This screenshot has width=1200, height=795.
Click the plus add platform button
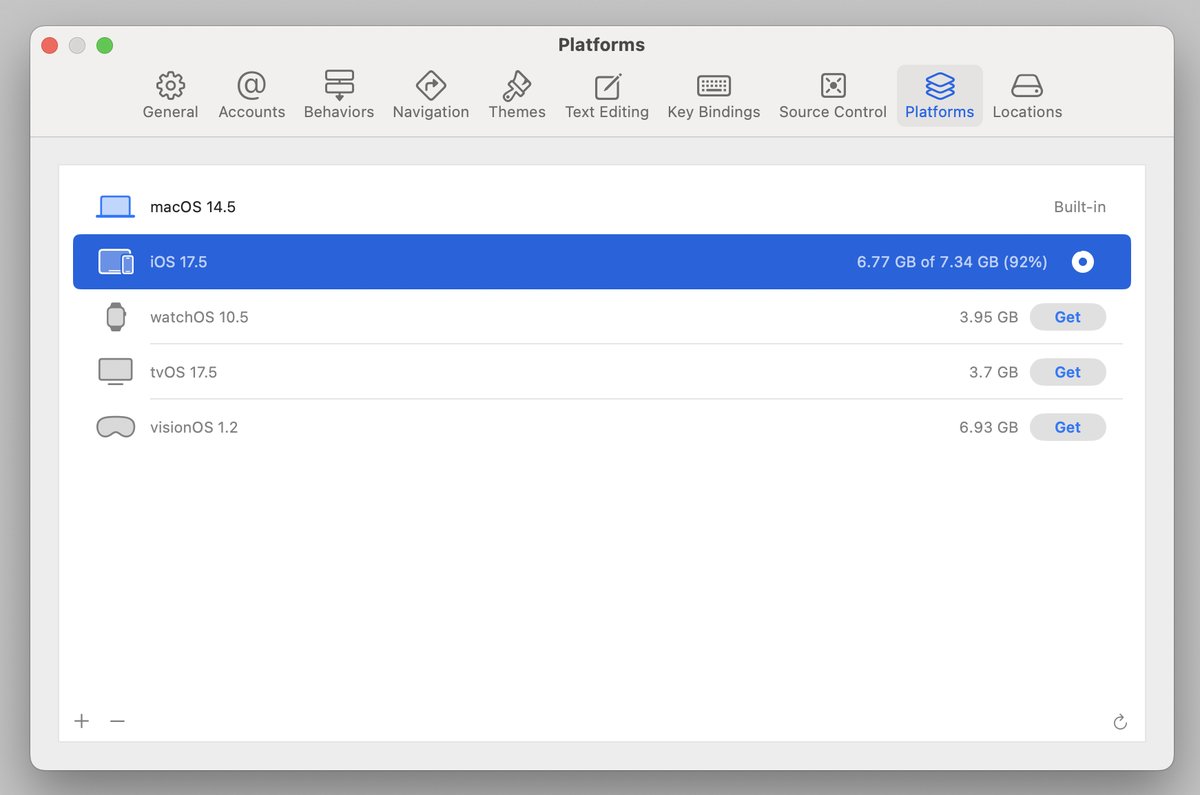point(82,721)
